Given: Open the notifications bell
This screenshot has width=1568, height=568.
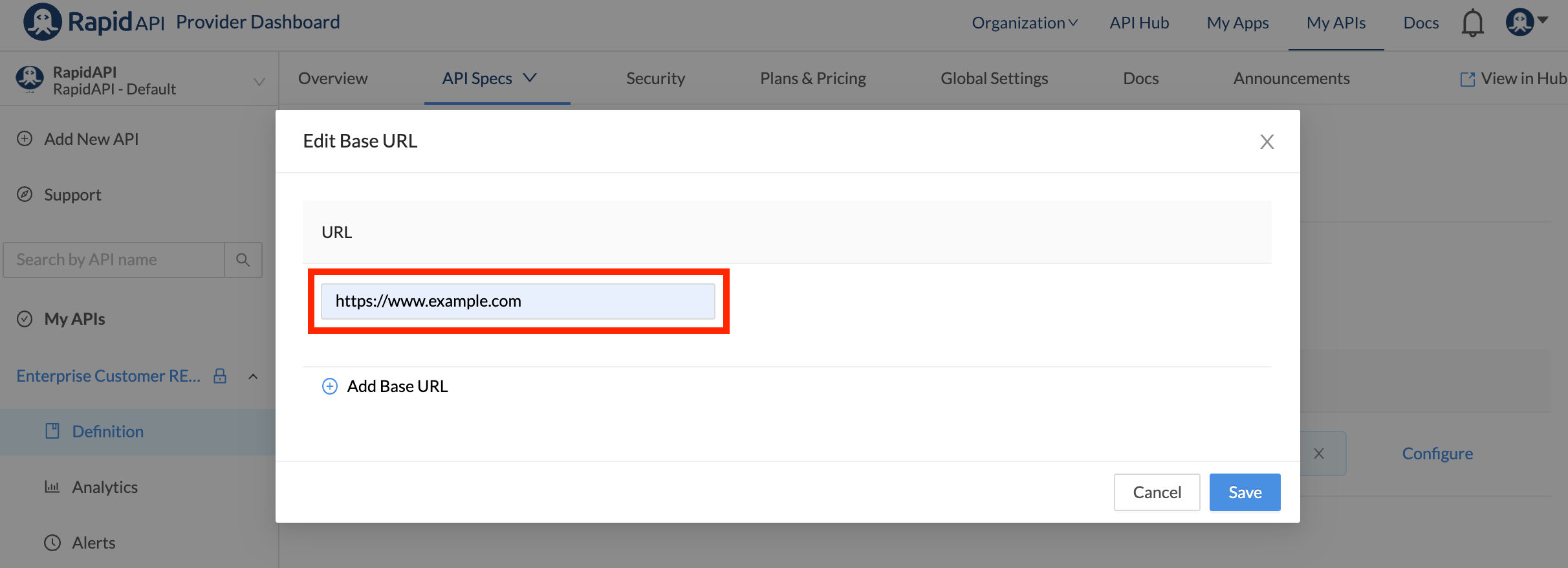Looking at the screenshot, I should coord(1472,23).
